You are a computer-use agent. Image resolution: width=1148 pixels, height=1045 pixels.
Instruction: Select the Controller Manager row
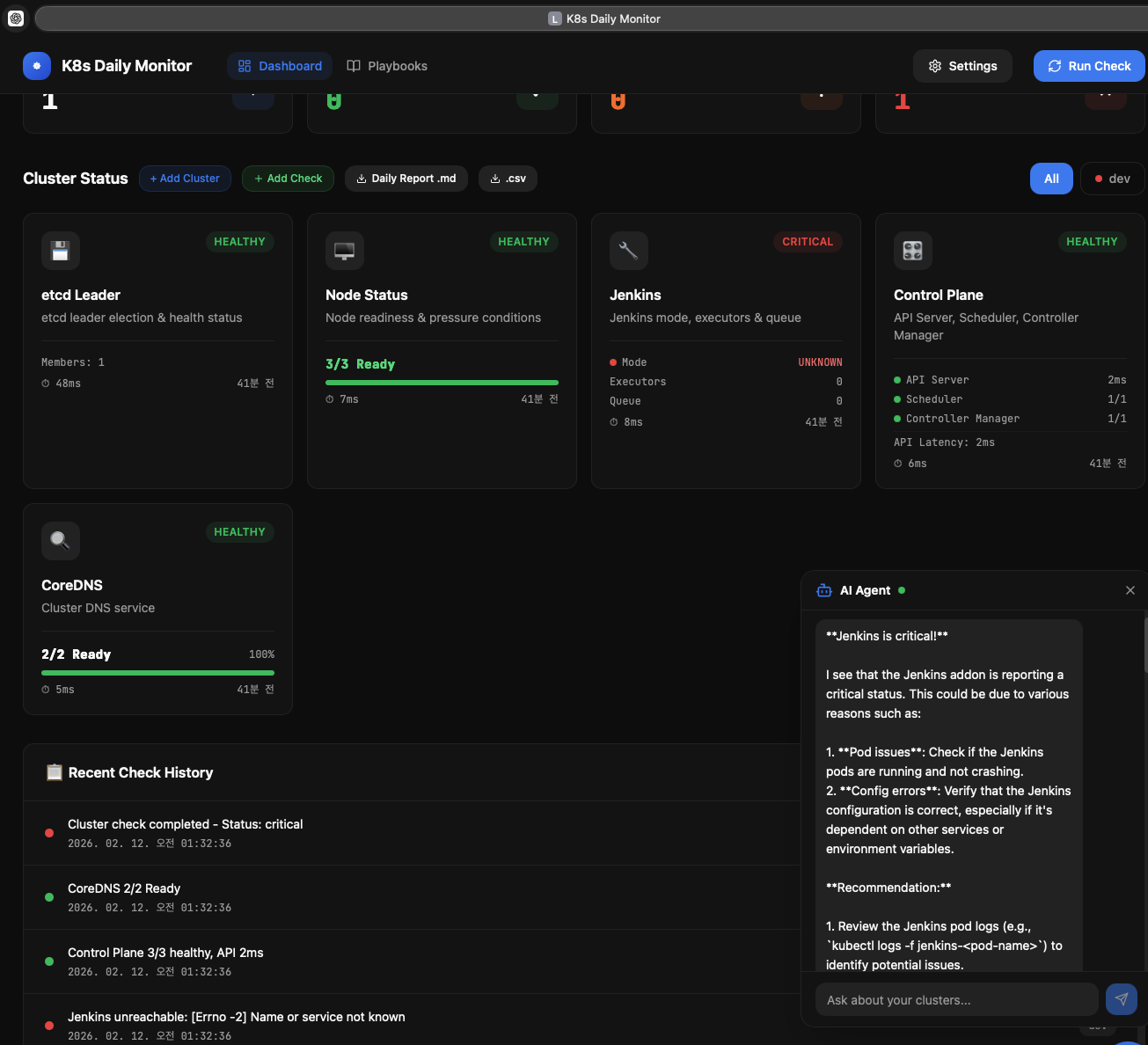pos(1010,419)
